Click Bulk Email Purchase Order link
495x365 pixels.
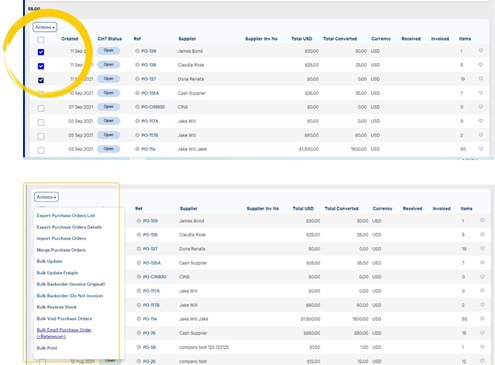pyautogui.click(x=64, y=333)
